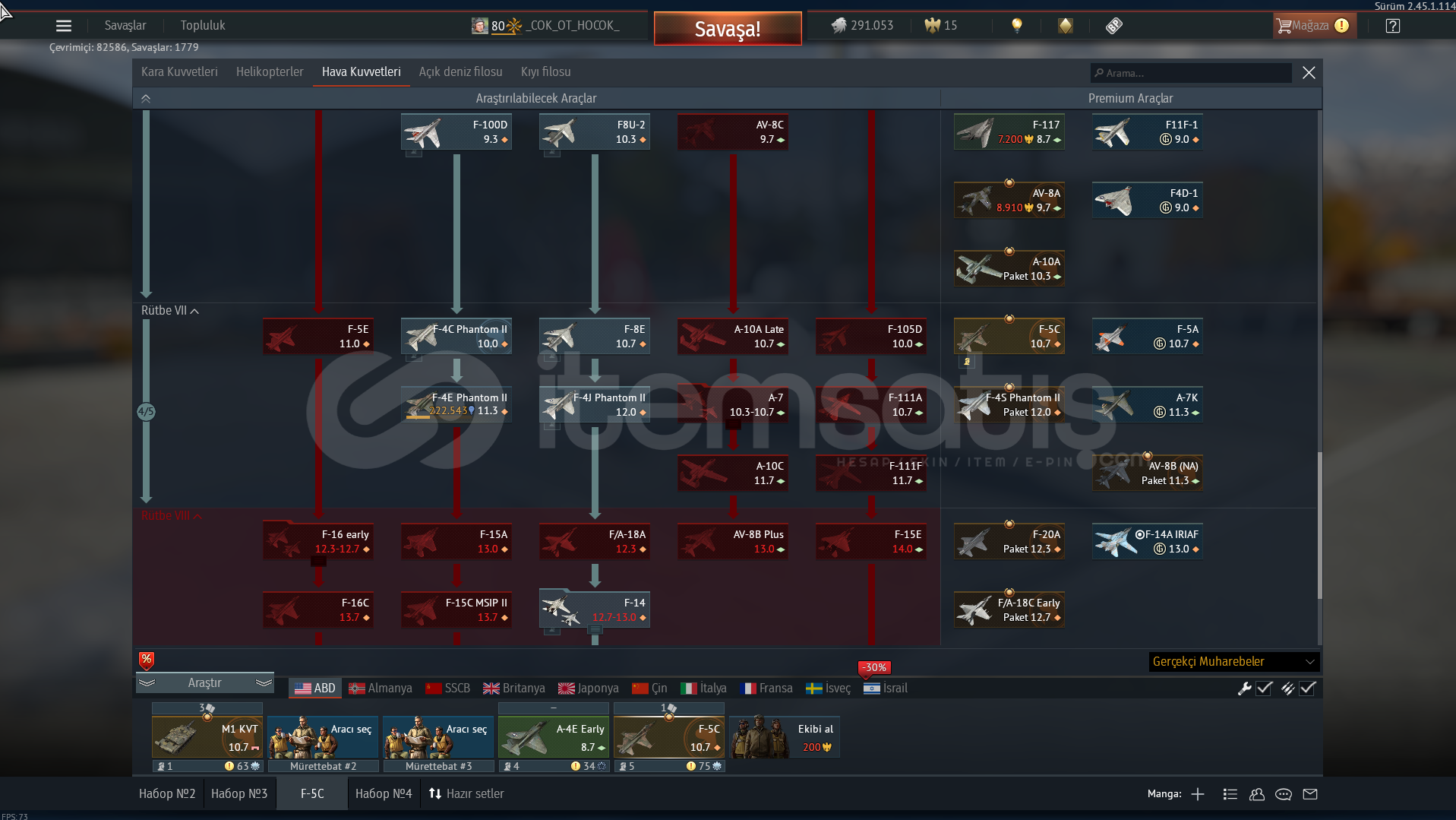Select the İsveç nation tab
Viewport: 1456px width, 820px height.
pyautogui.click(x=829, y=689)
